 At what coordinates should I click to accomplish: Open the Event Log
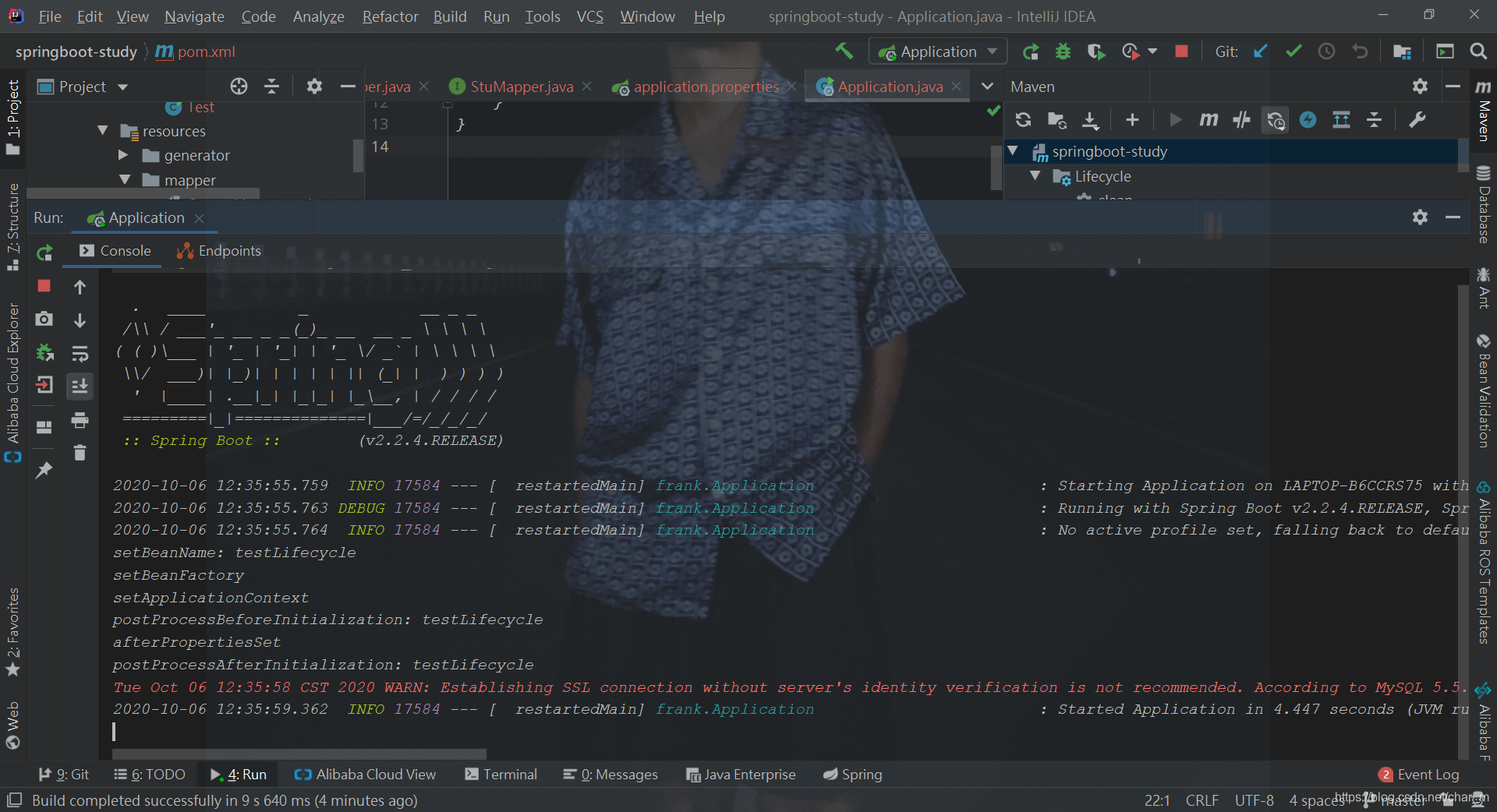coord(1419,775)
